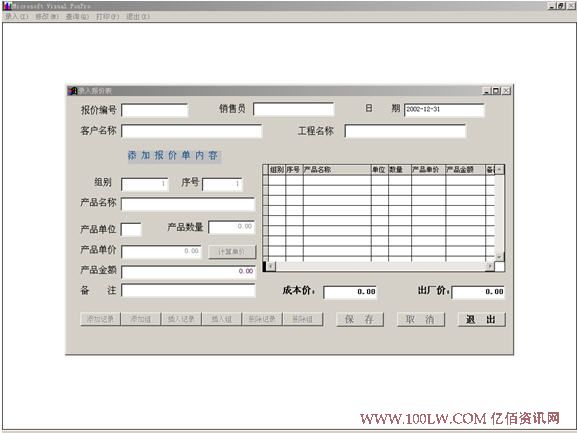
Task: Click the 保存 save button
Action: click(x=360, y=319)
